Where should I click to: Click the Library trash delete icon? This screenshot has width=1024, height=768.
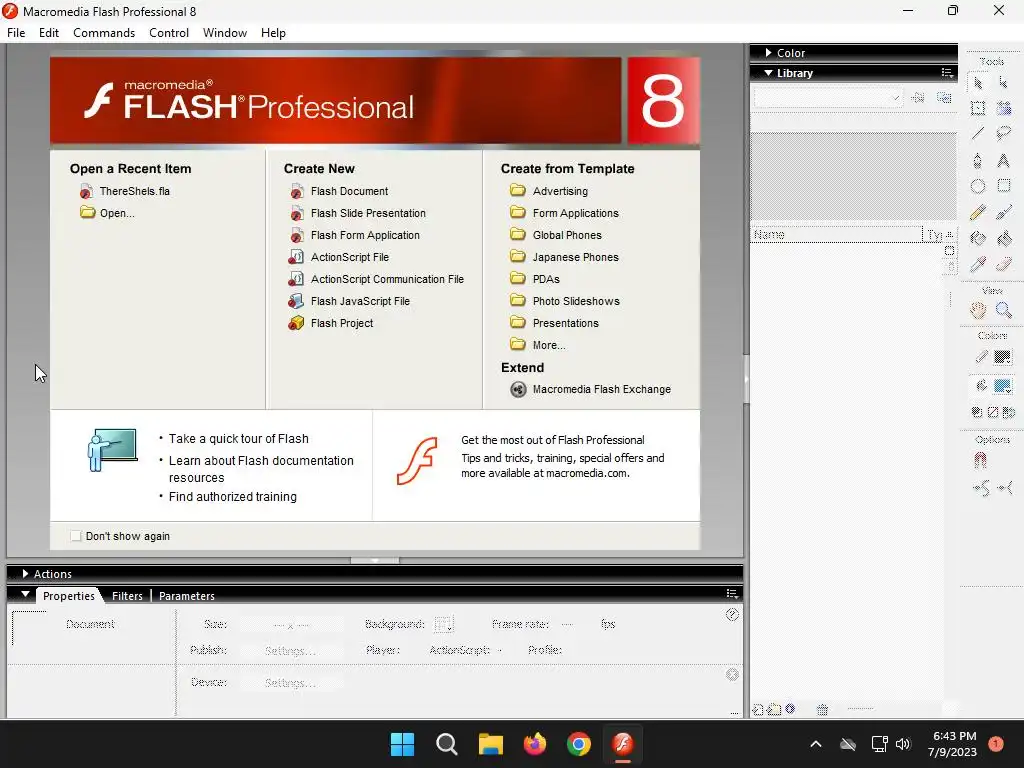click(x=822, y=709)
